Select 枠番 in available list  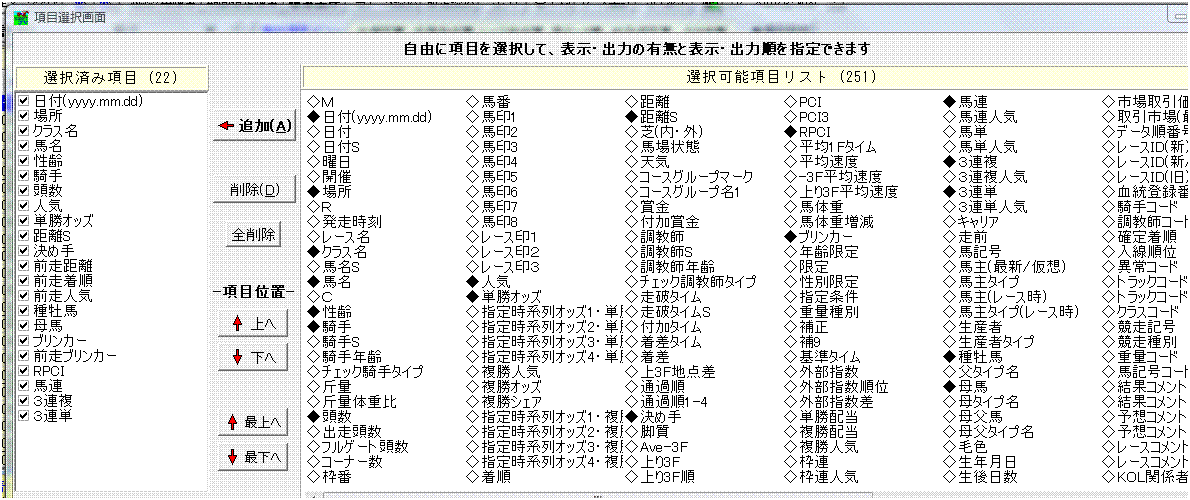click(329, 477)
